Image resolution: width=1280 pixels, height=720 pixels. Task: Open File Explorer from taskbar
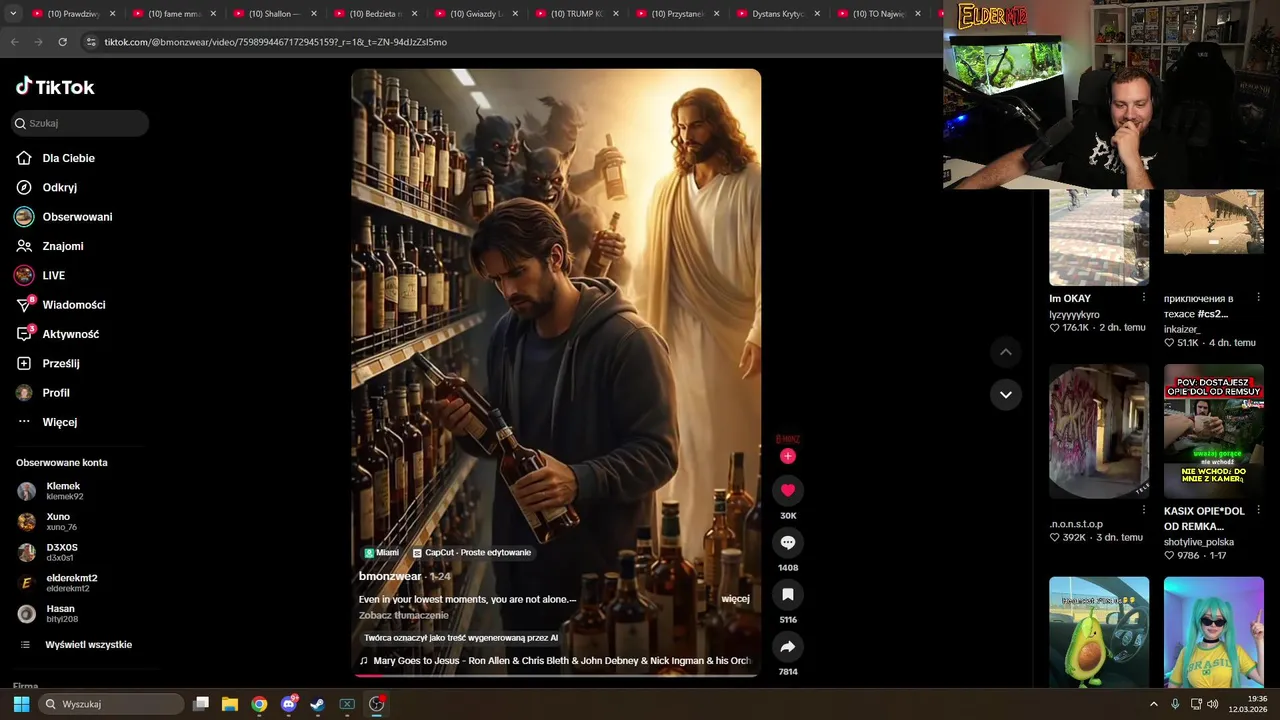point(230,704)
